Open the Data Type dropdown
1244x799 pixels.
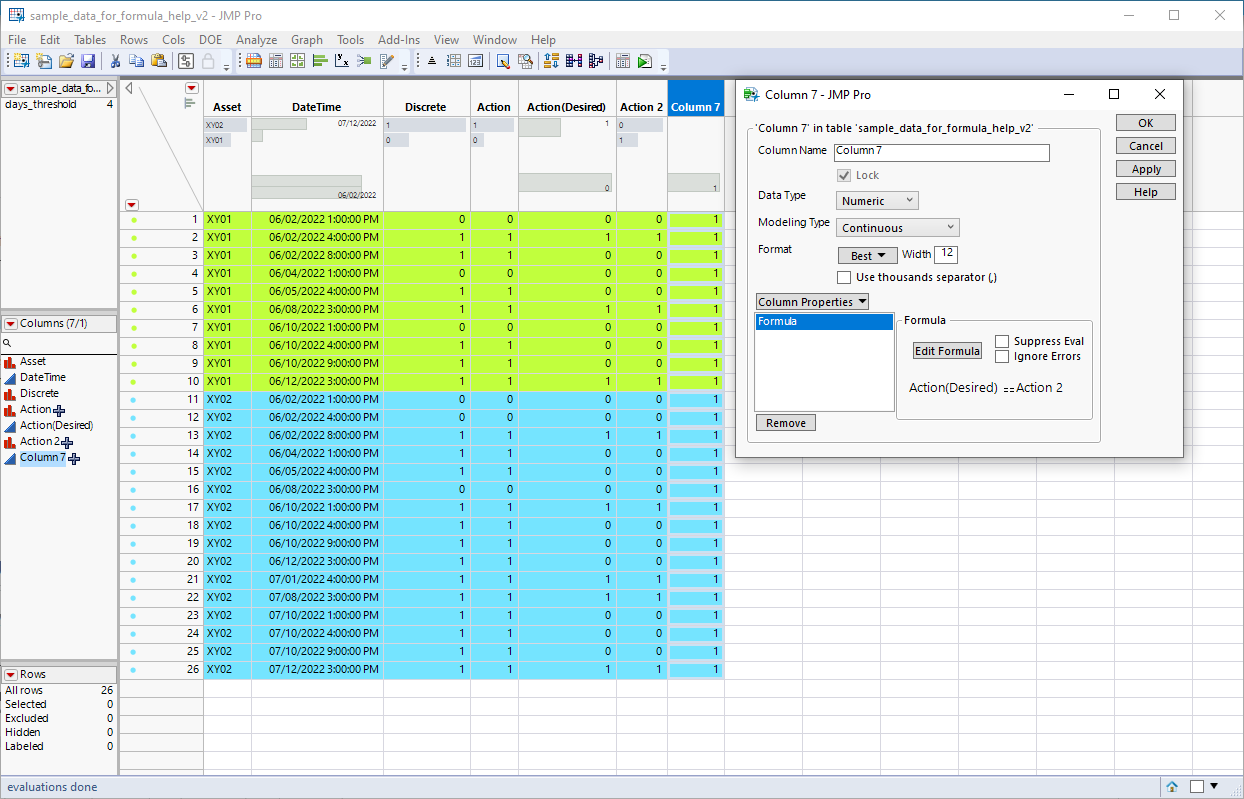[x=877, y=201]
